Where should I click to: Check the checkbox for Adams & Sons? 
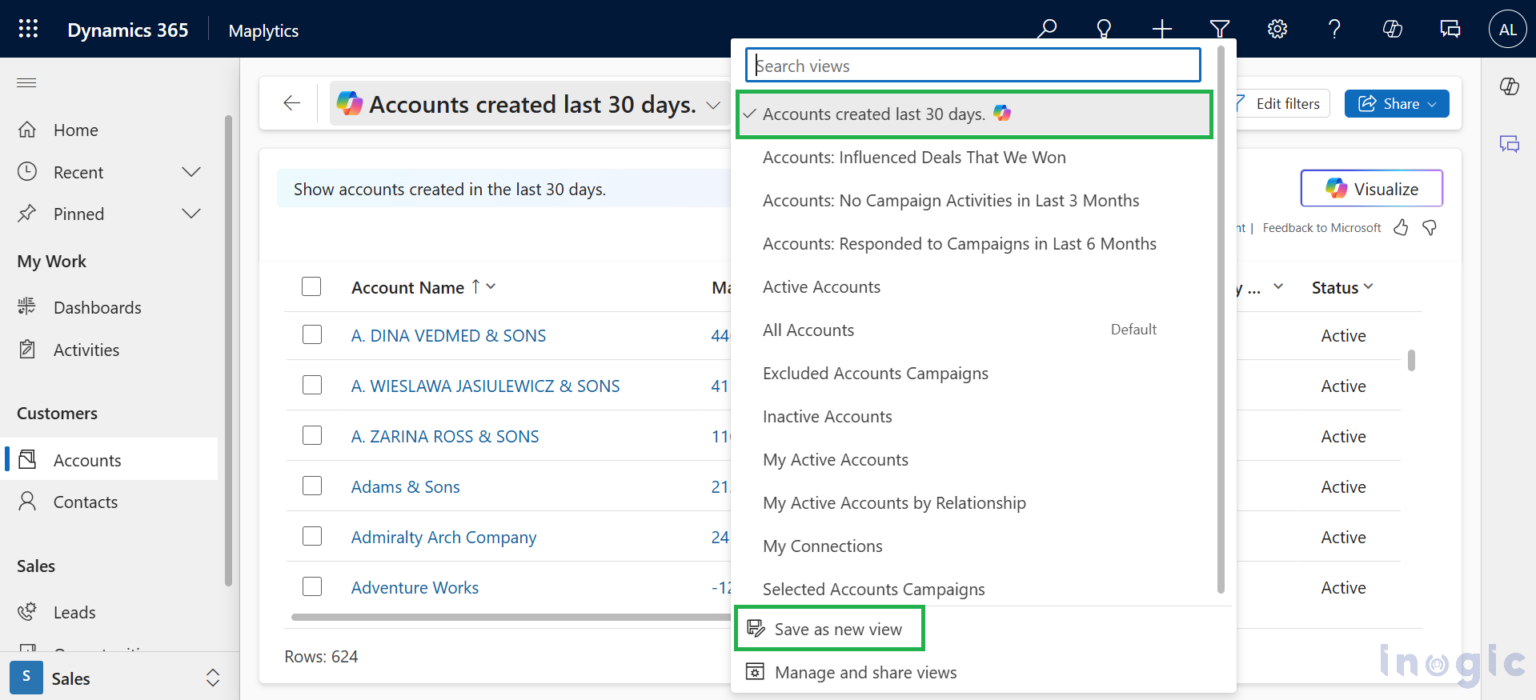pos(311,486)
